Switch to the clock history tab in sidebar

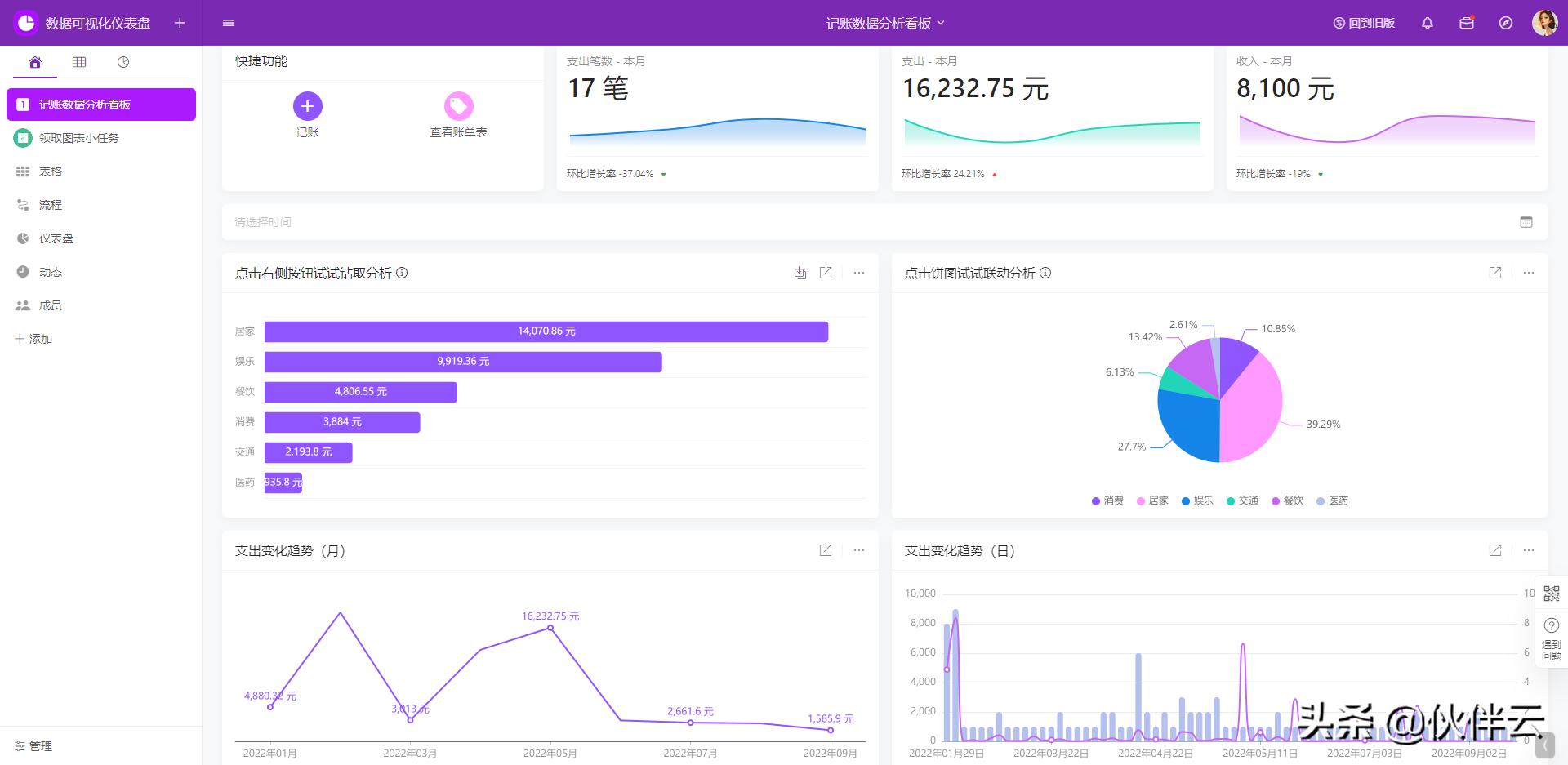123,62
